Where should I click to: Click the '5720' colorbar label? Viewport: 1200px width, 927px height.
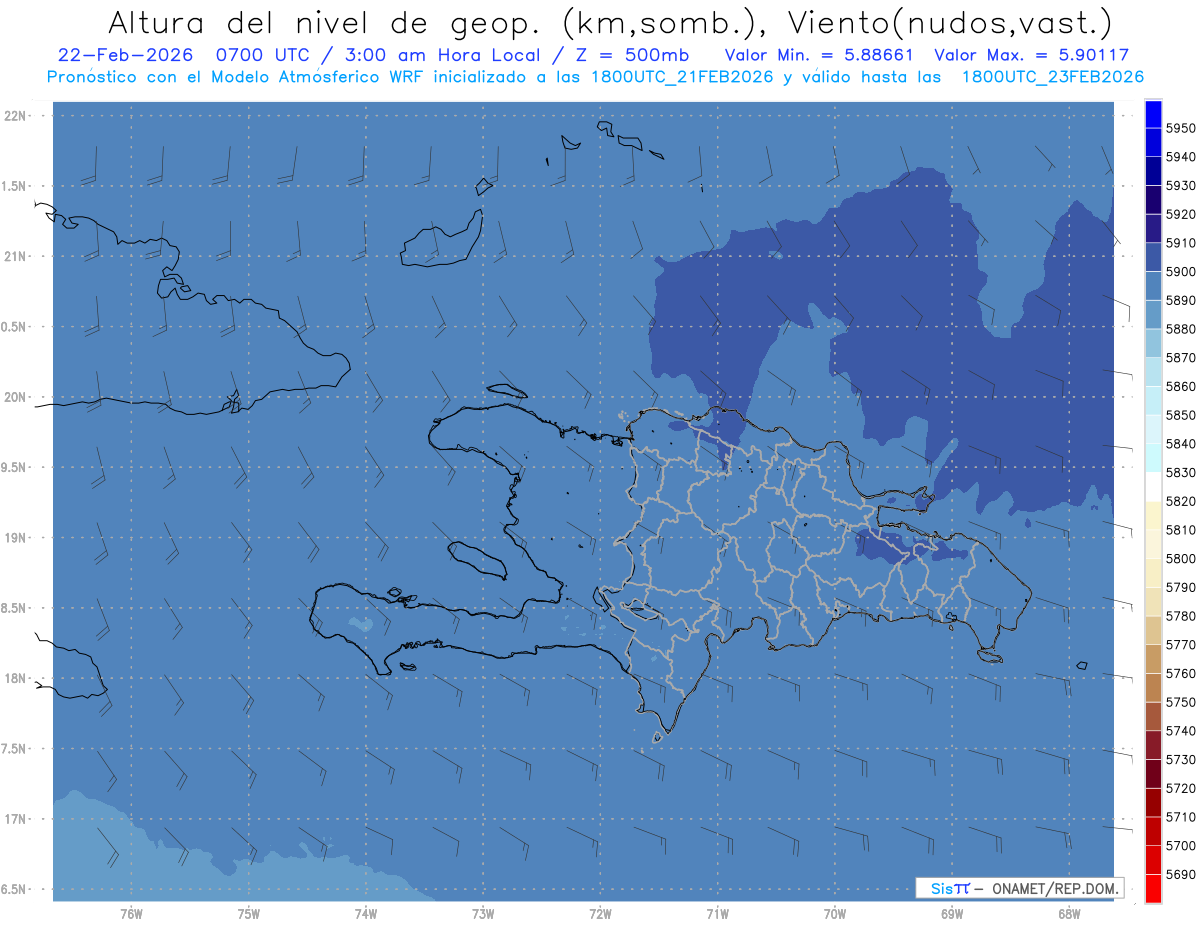click(1180, 788)
